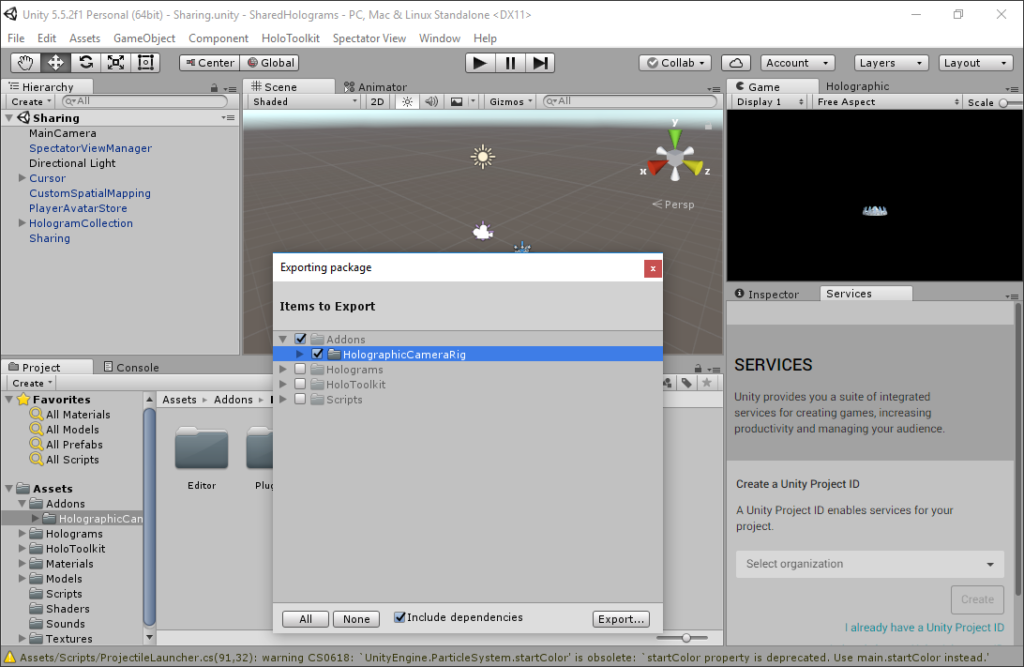Toggle Center pivot mode button
1024x667 pixels.
209,63
